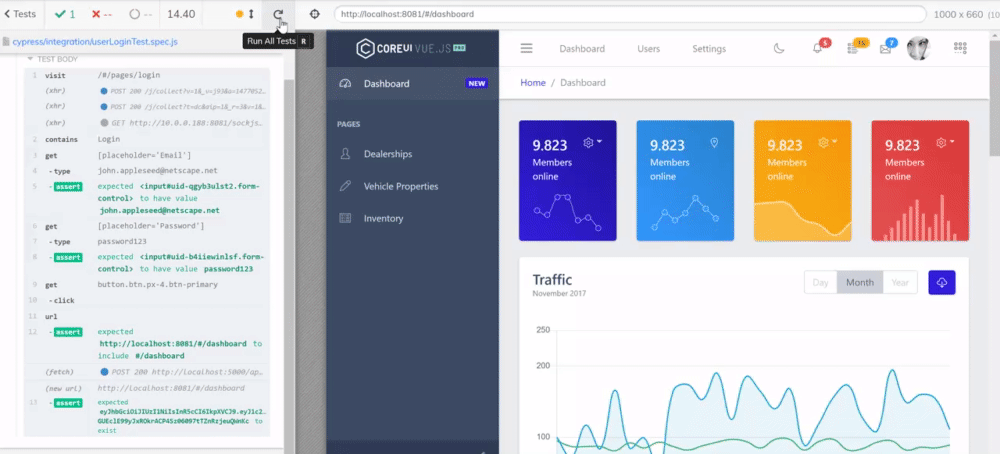This screenshot has height=454, width=1000.
Task: Select the Day traffic option
Action: (820, 282)
